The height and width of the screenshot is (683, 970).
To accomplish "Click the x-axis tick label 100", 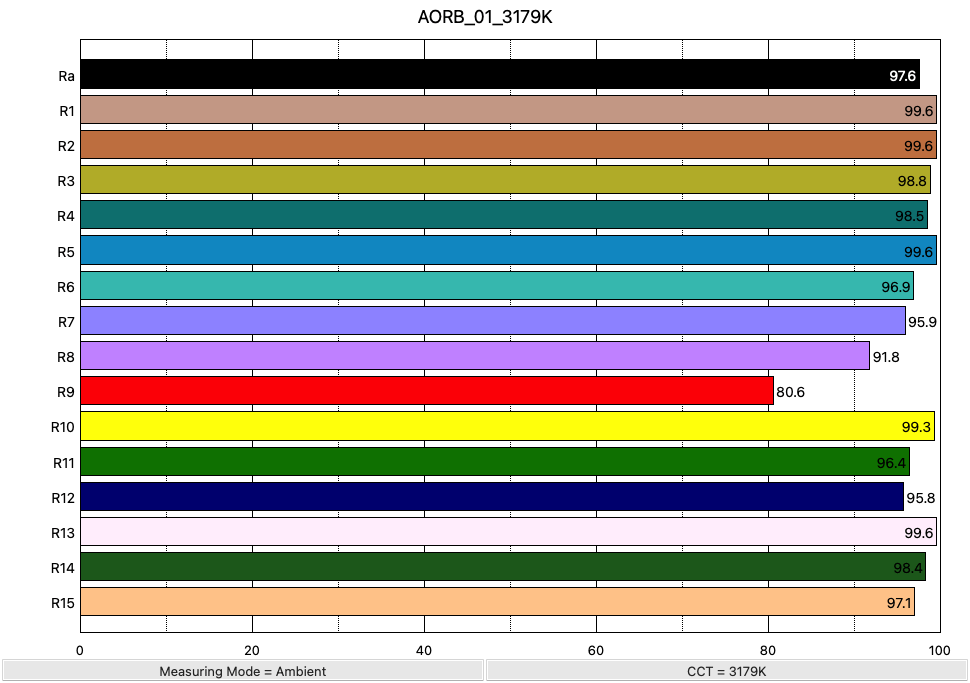I will [x=940, y=650].
